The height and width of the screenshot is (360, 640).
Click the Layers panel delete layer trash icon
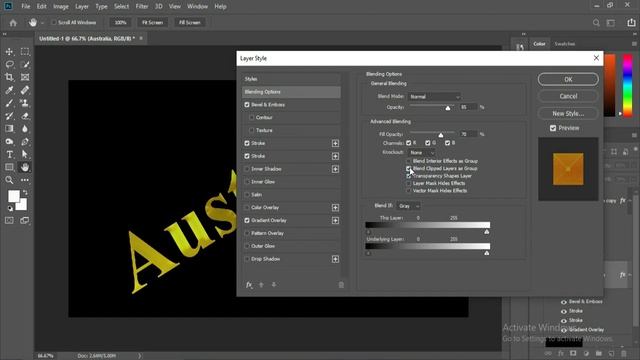(x=624, y=353)
